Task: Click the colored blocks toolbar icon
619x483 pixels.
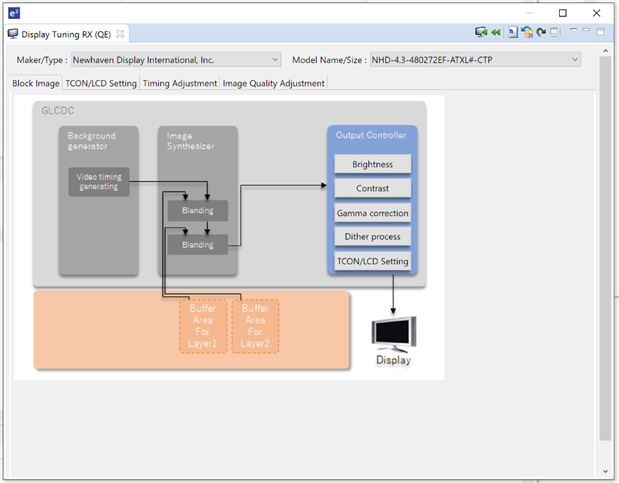Action: (x=527, y=32)
